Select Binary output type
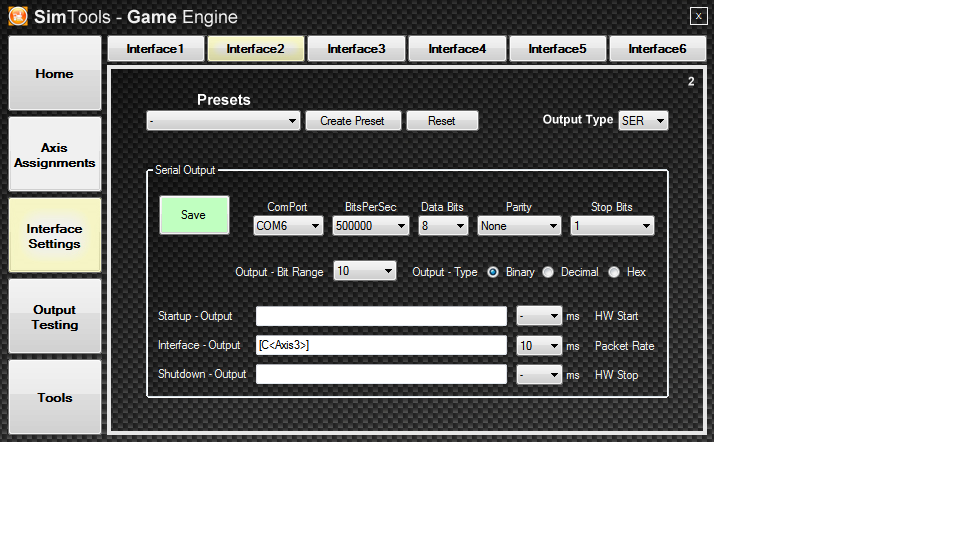 click(x=493, y=272)
